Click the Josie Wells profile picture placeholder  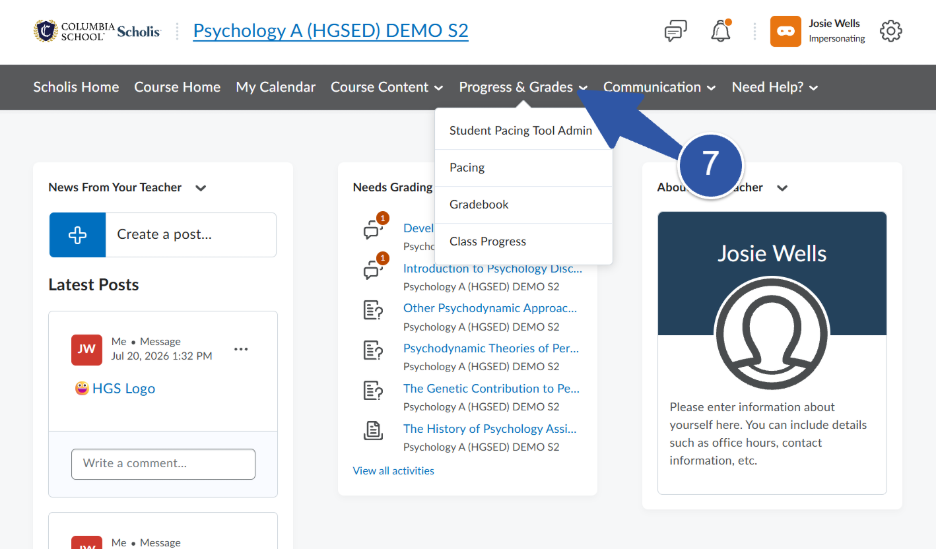pyautogui.click(x=772, y=333)
